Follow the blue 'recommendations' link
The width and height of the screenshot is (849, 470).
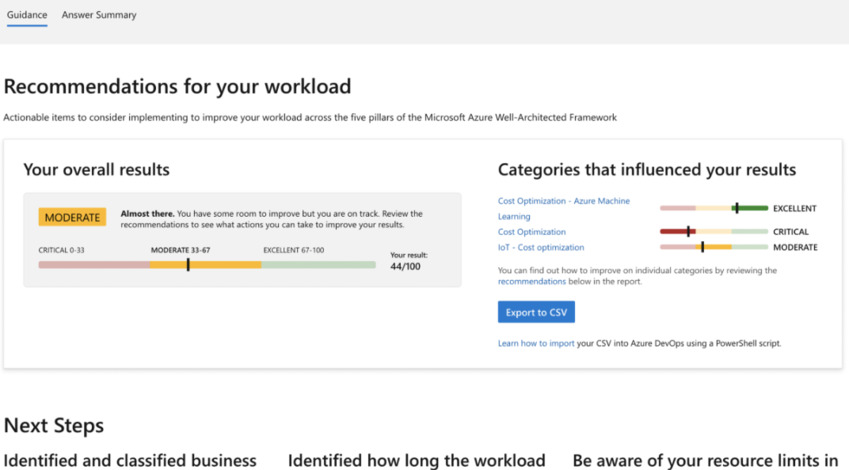click(532, 282)
